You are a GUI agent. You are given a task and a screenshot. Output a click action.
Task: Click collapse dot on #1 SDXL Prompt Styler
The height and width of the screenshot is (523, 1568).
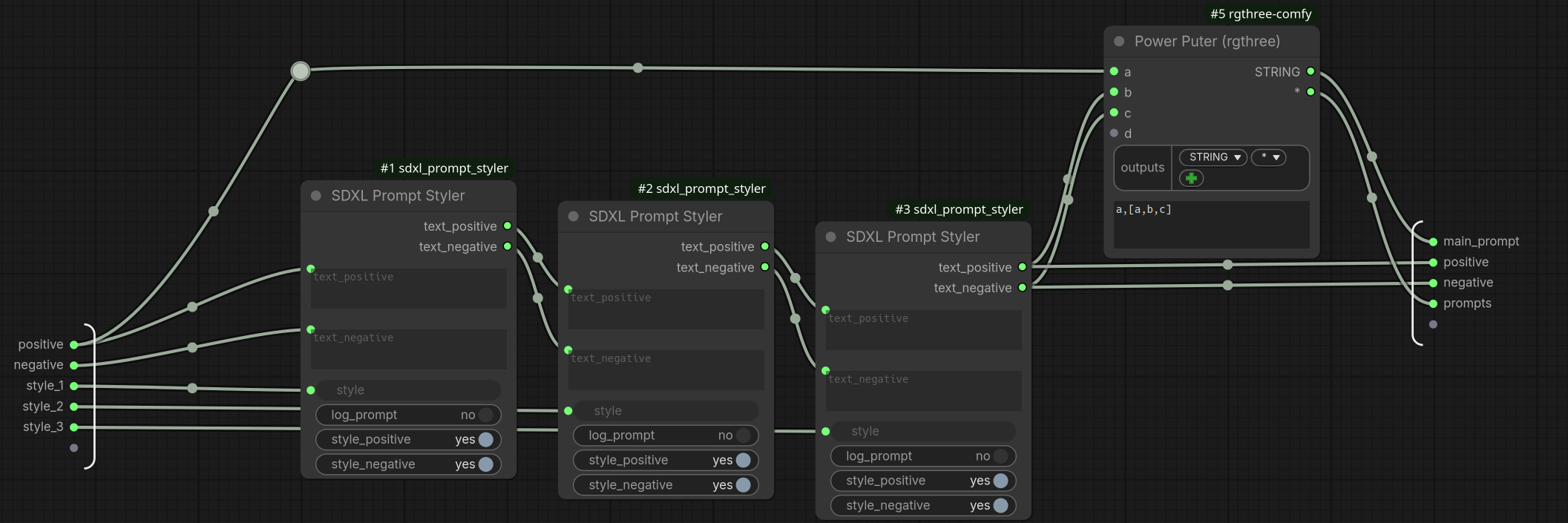[x=316, y=196]
